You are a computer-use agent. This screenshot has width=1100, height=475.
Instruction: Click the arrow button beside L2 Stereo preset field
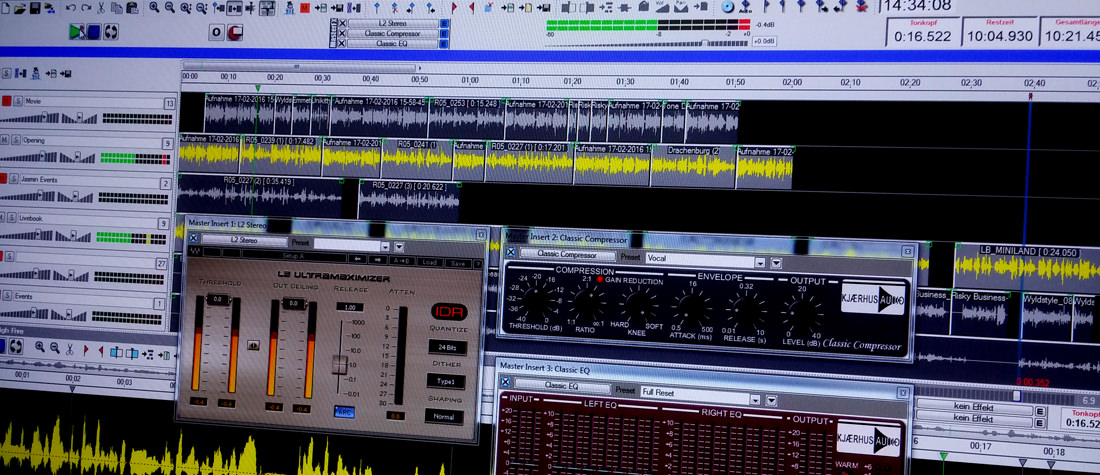click(x=399, y=246)
